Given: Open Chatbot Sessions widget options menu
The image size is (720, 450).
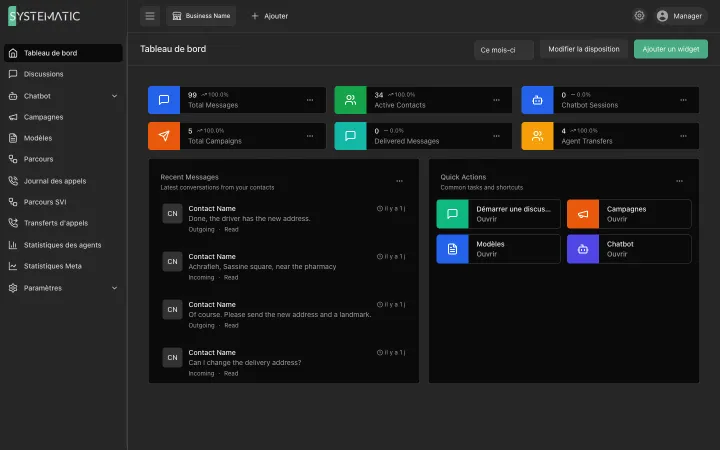Looking at the screenshot, I should point(683,100).
